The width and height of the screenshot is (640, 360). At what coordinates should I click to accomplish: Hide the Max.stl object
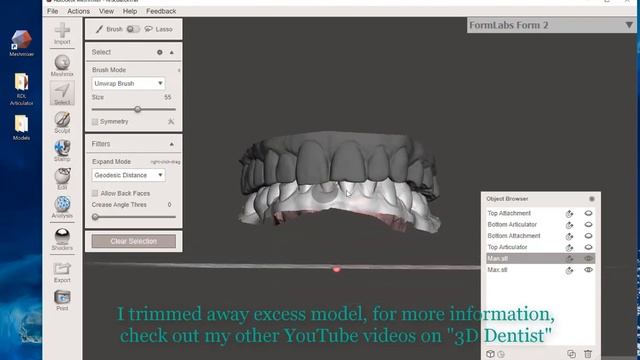pyautogui.click(x=588, y=270)
